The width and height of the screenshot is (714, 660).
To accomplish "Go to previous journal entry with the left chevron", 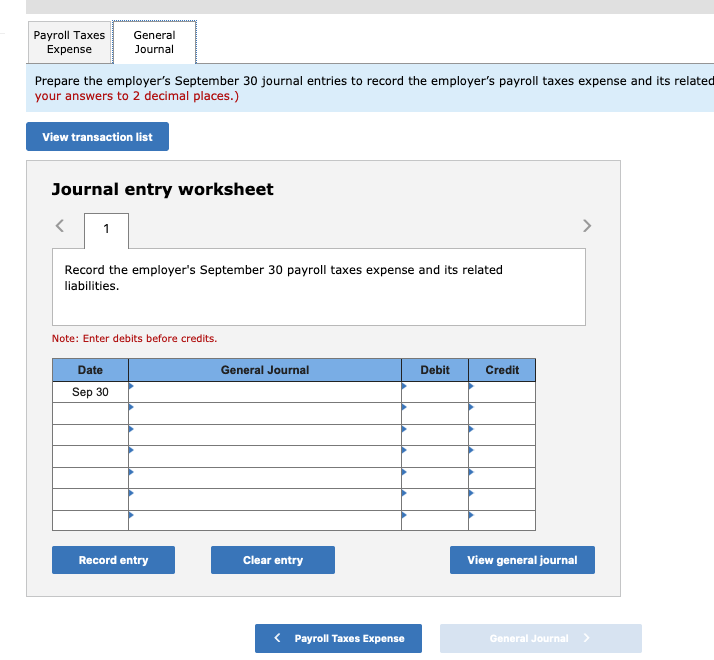I will [x=60, y=226].
